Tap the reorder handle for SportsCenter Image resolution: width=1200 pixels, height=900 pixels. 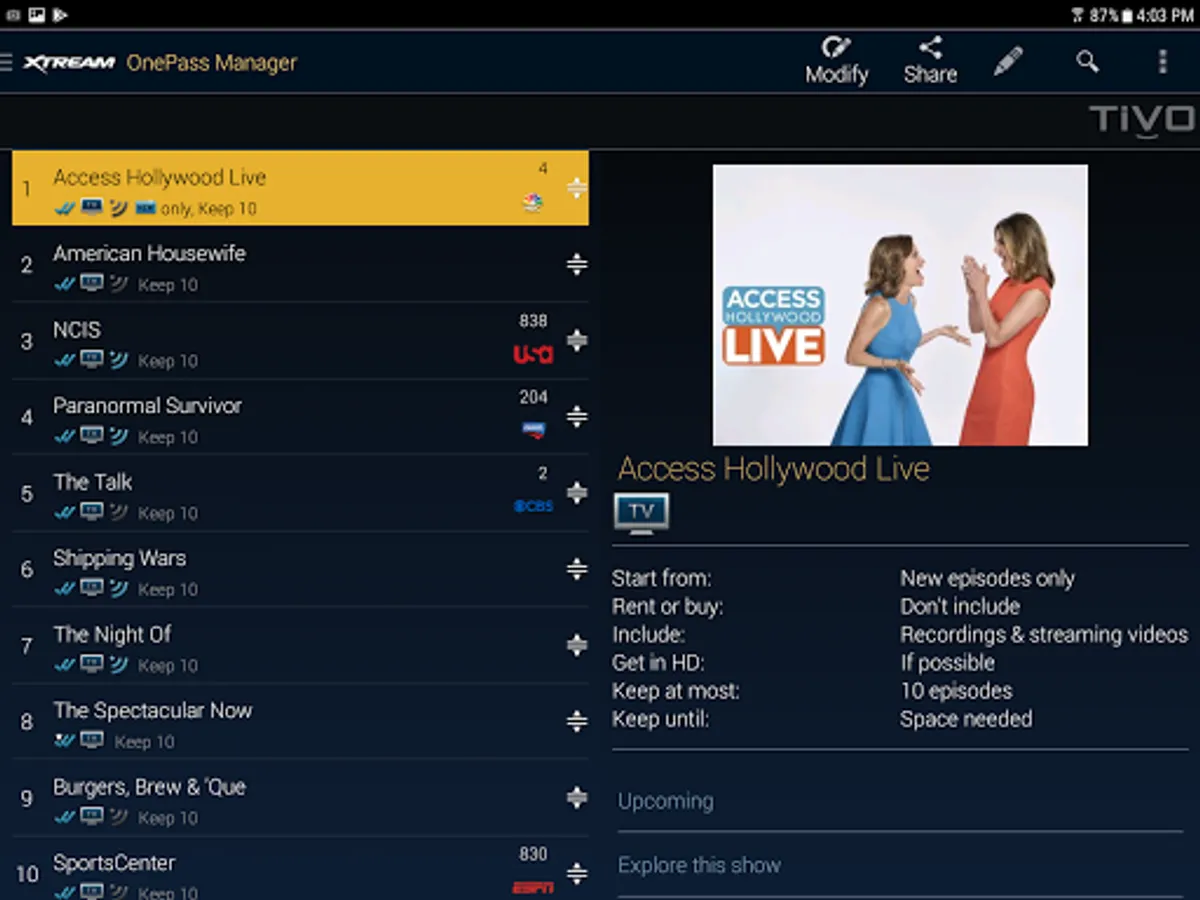click(576, 873)
